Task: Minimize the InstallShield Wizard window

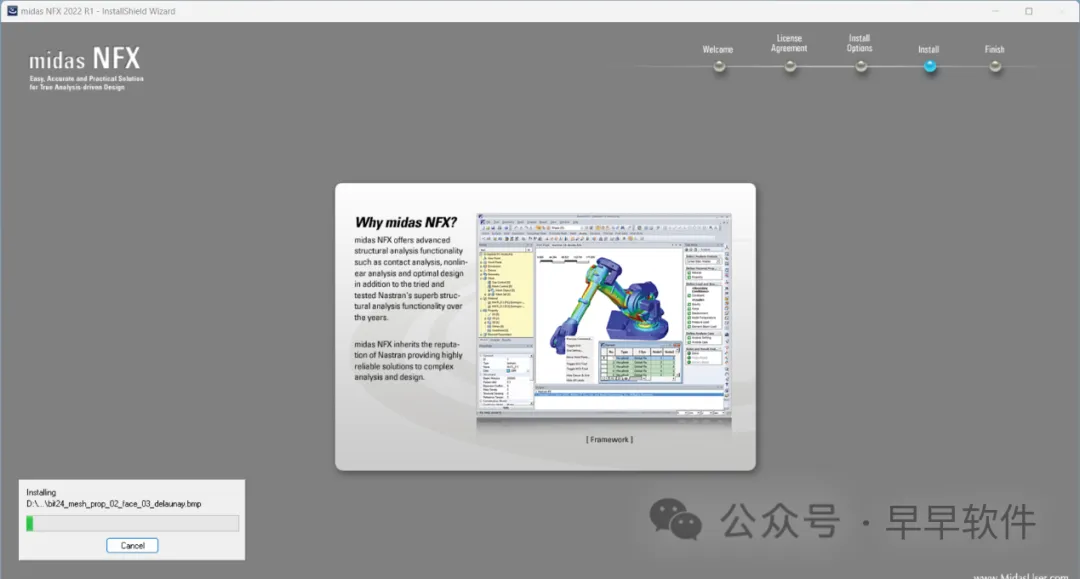Action: point(995,11)
